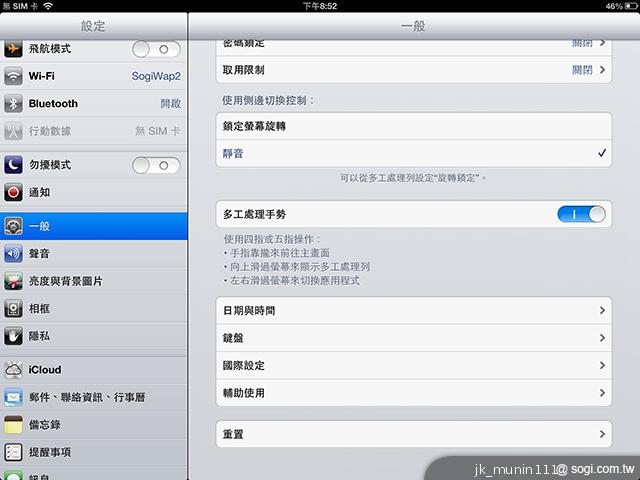The image size is (640, 480).
Task: Tap the General (一般) gear icon
Action: [x=13, y=226]
